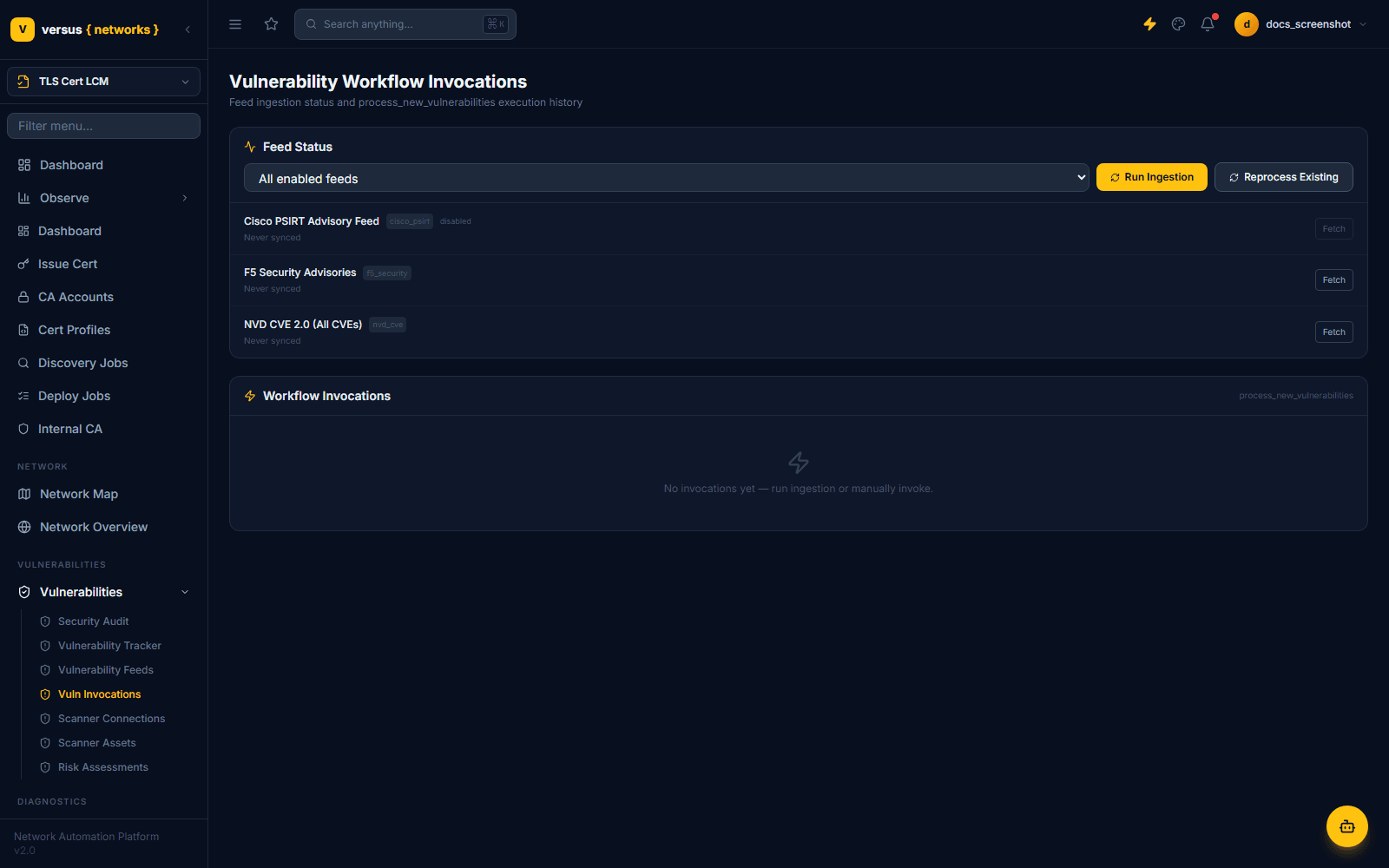This screenshot has height=868, width=1389.
Task: Open Vulnerability Feeds page
Action: [105, 670]
